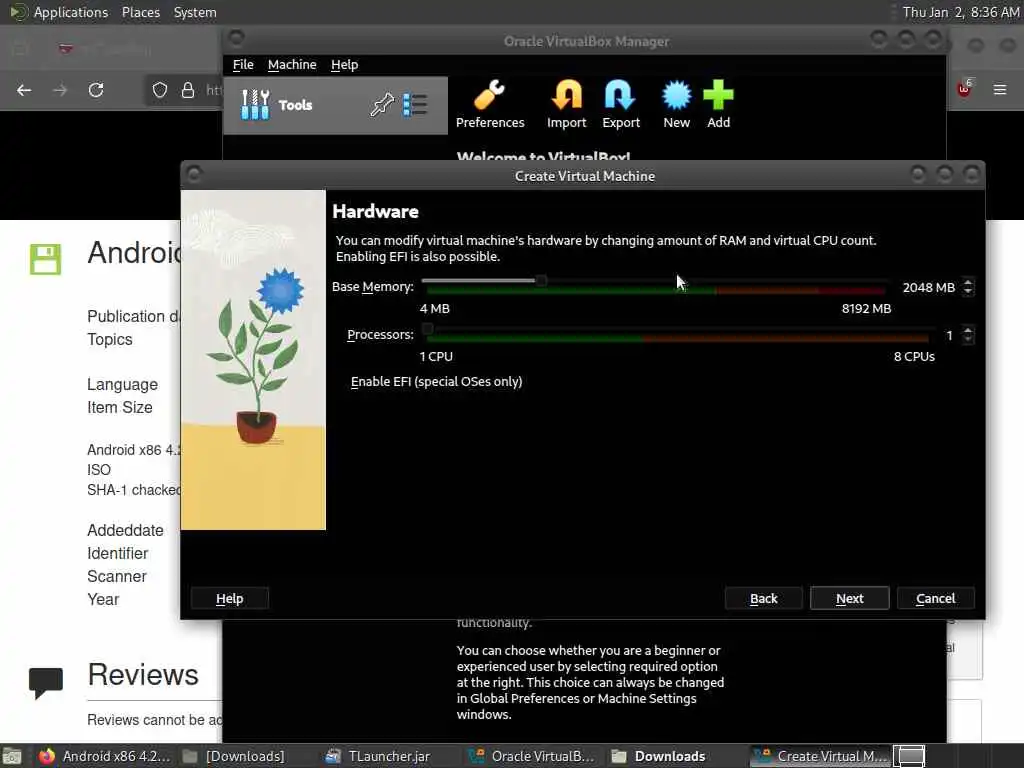Click the Reviews speech bubble icon
The width and height of the screenshot is (1024, 768).
[46, 682]
